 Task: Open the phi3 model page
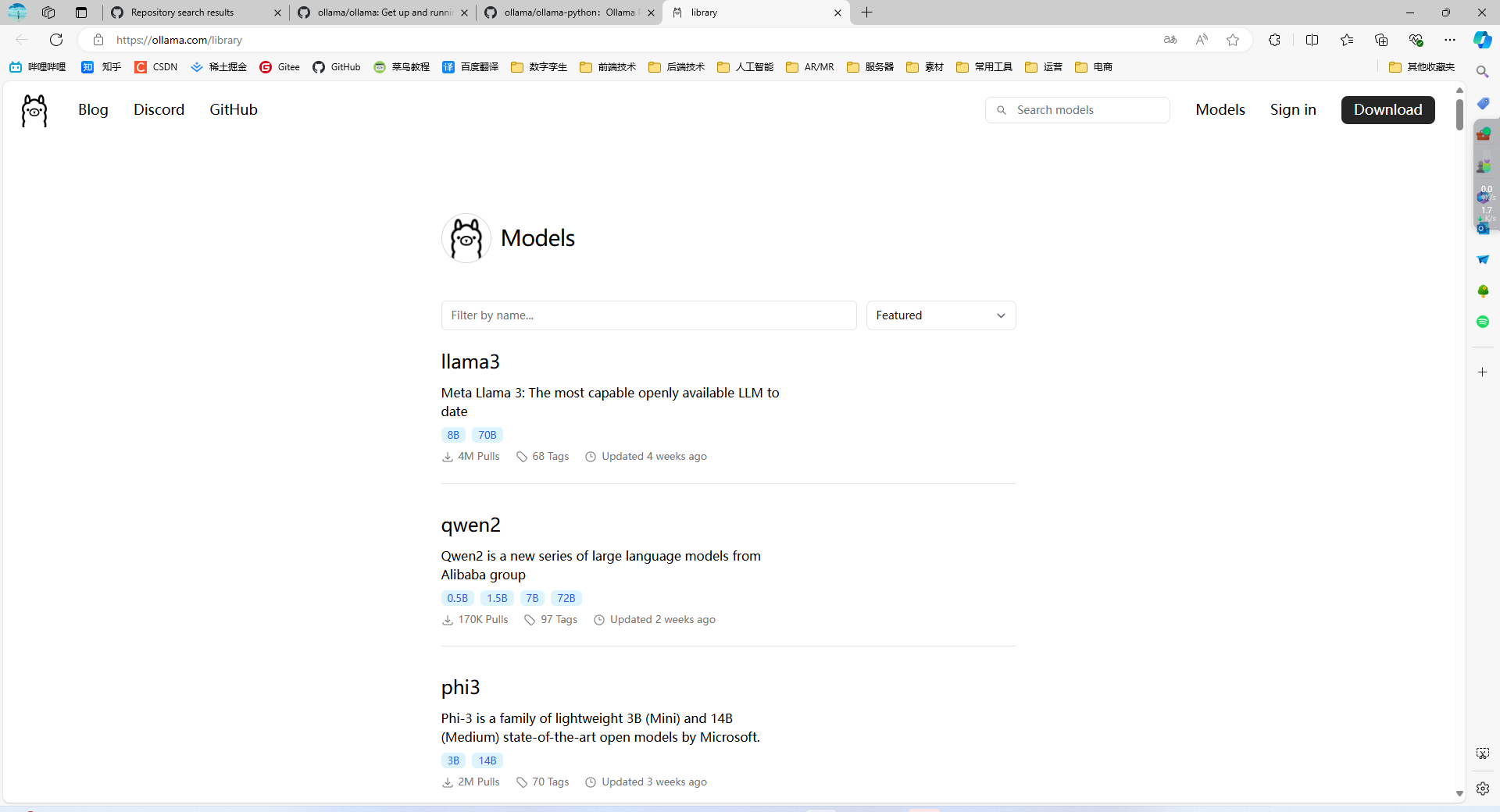(x=460, y=687)
